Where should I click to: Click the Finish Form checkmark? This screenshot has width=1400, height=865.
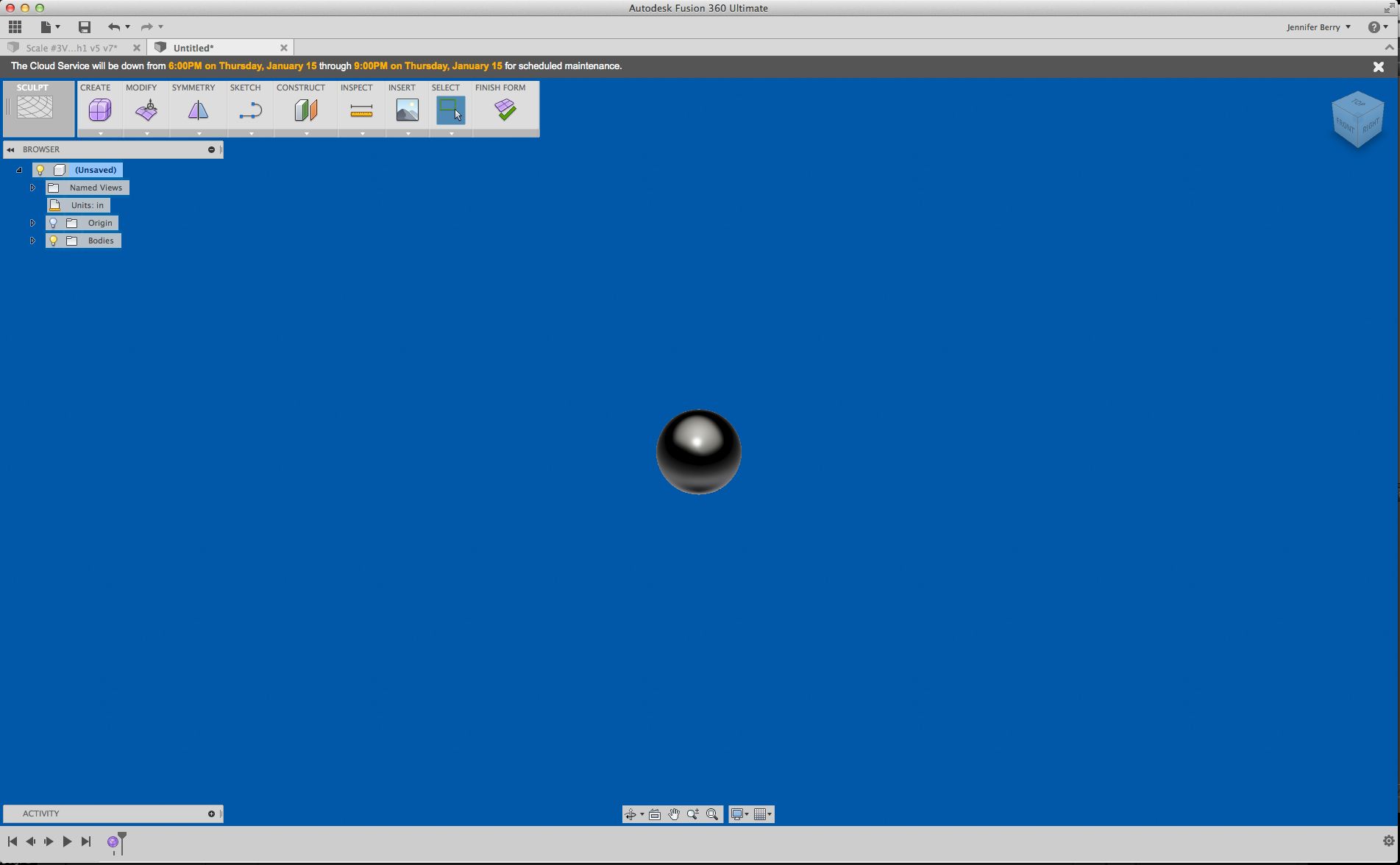point(505,110)
